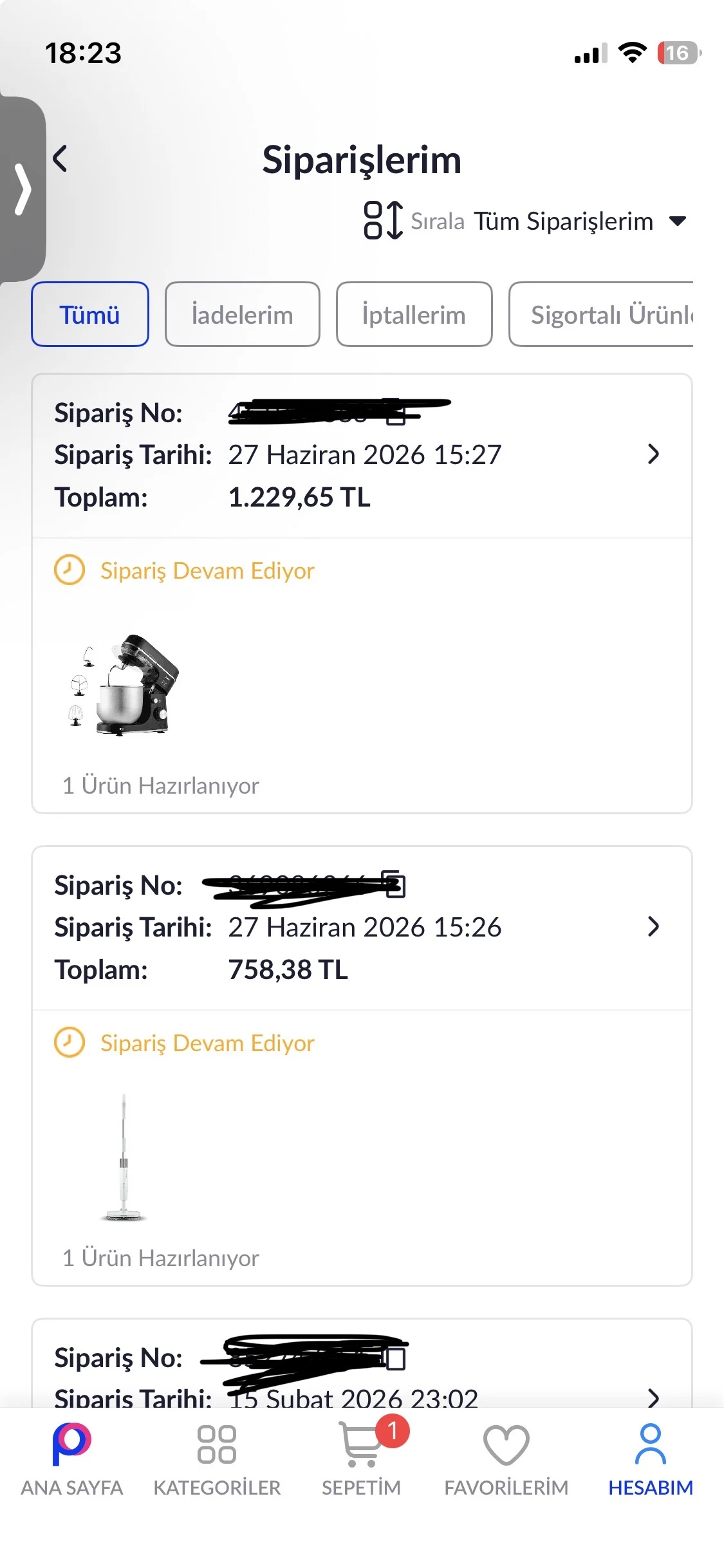The height and width of the screenshot is (1568, 724).
Task: Open the side drawer handle arrow
Action: tap(23, 189)
